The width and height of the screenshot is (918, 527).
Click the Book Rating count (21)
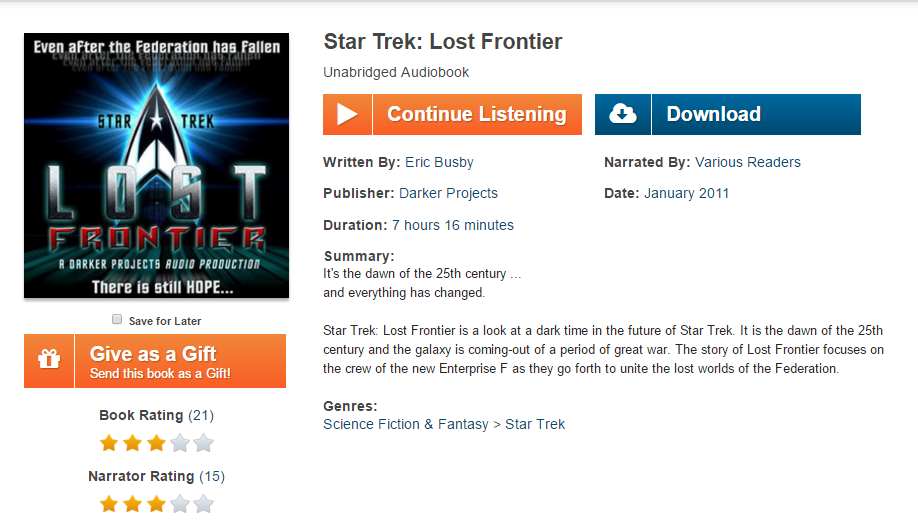tap(201, 415)
